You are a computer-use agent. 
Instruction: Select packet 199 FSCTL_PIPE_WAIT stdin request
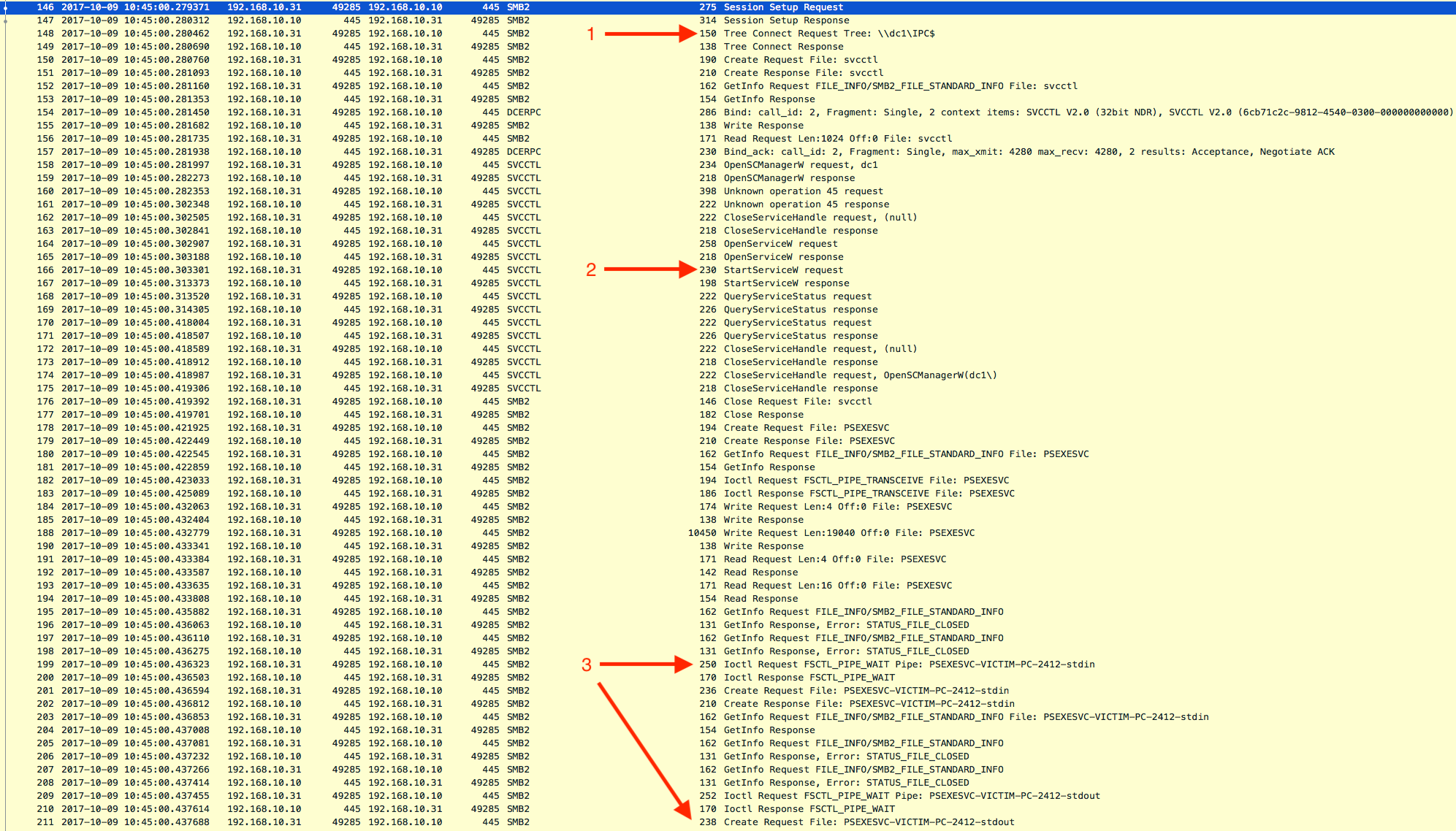coord(909,665)
